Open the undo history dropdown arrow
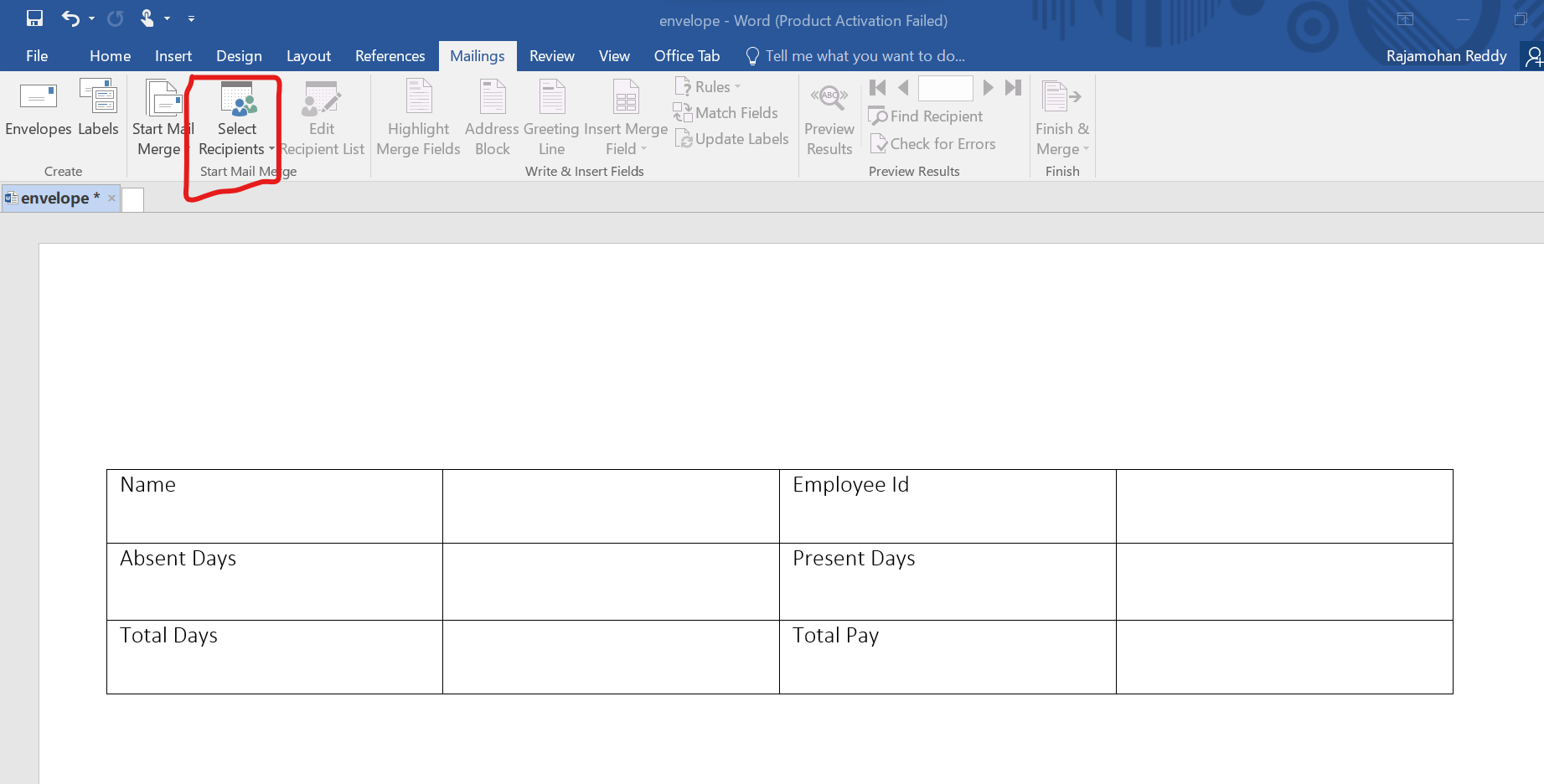Image resolution: width=1544 pixels, height=784 pixels. coord(91,18)
